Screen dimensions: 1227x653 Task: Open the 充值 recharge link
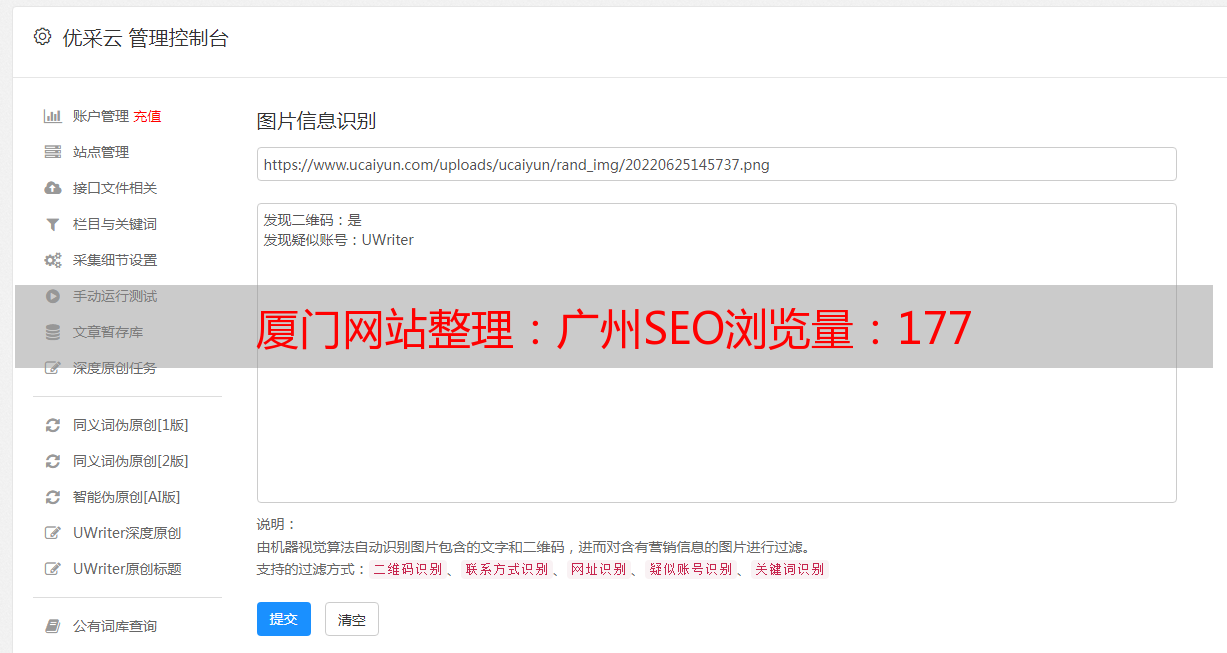pos(147,116)
